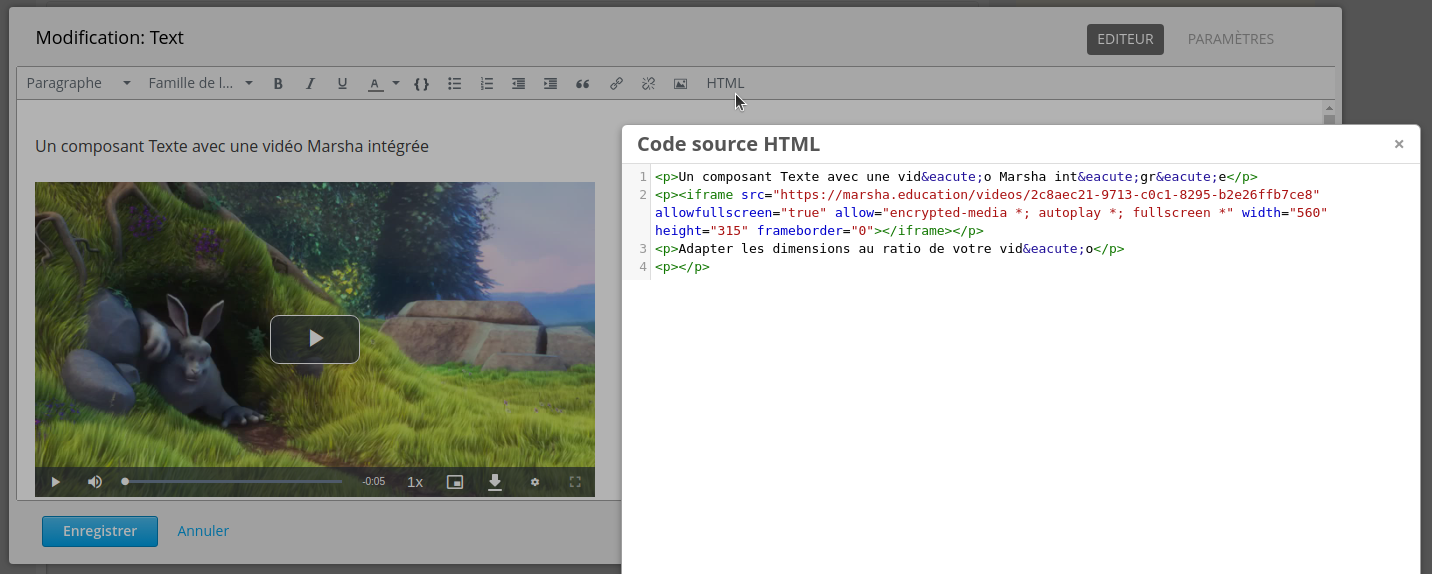Apply blockquote formatting
Image resolution: width=1432 pixels, height=574 pixels.
pos(582,84)
